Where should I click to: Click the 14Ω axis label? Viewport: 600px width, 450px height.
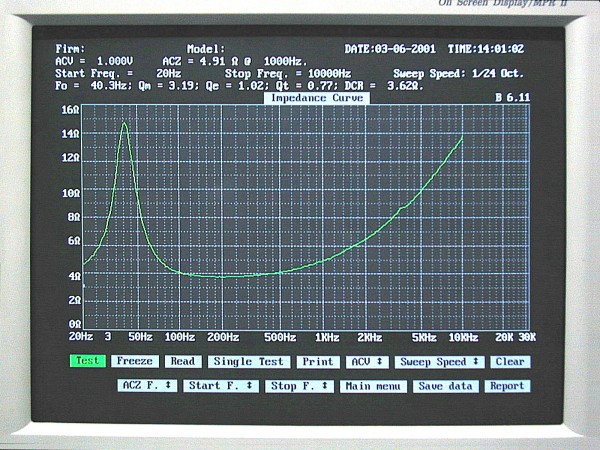(70, 134)
